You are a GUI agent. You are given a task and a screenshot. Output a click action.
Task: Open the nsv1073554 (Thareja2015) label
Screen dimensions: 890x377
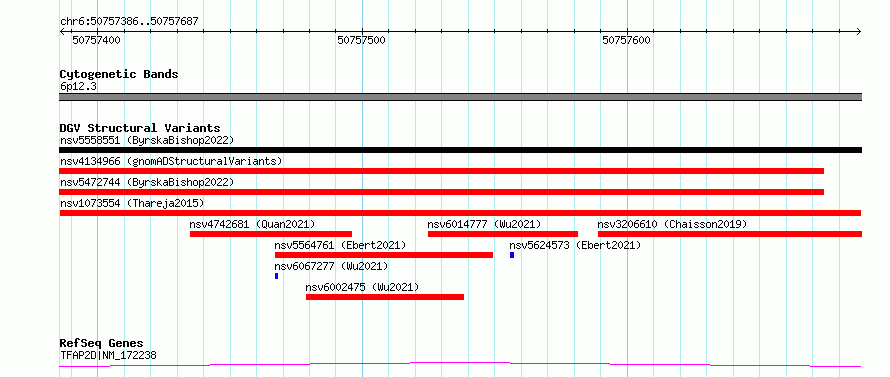click(x=132, y=203)
